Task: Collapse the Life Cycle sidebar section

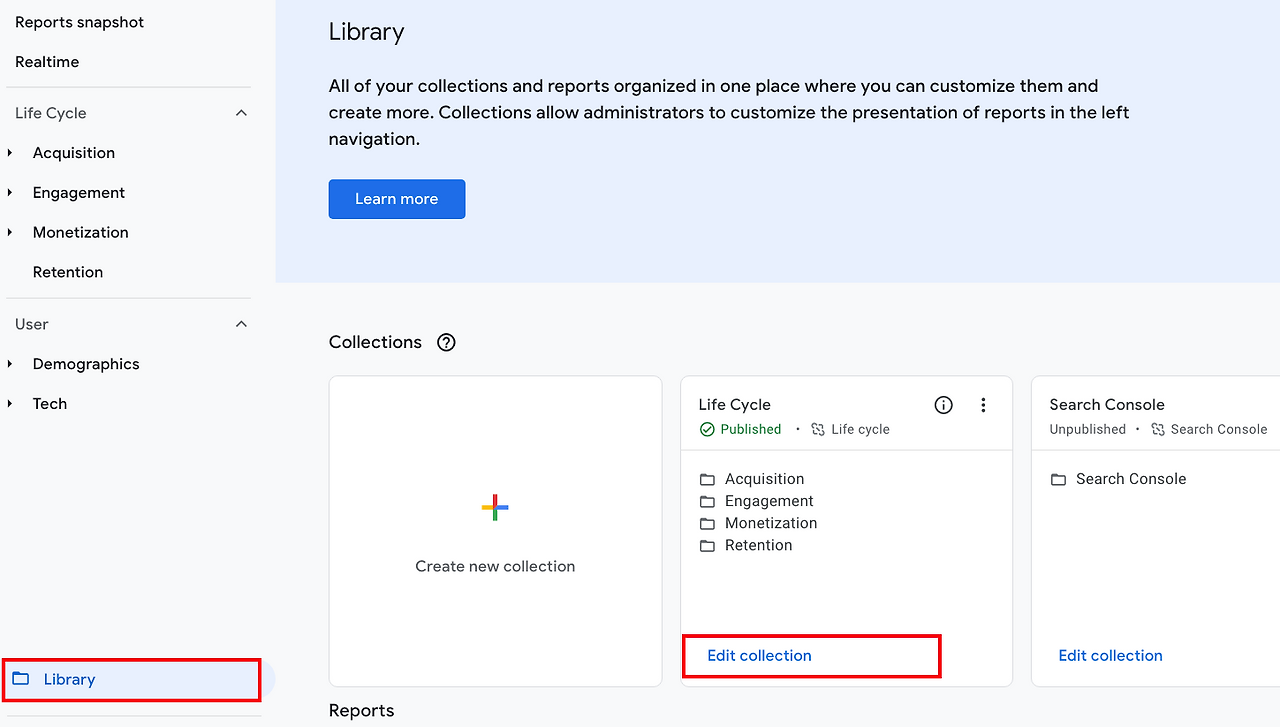Action: (241, 113)
